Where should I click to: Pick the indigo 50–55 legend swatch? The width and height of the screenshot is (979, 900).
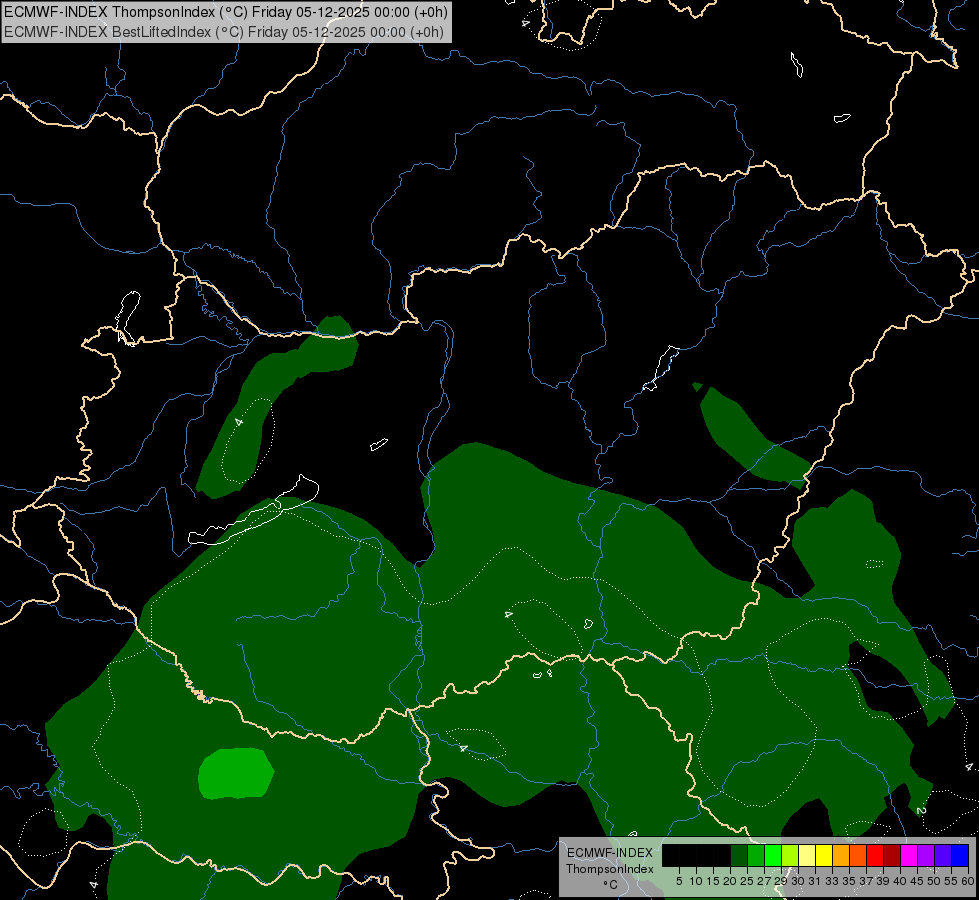click(943, 855)
